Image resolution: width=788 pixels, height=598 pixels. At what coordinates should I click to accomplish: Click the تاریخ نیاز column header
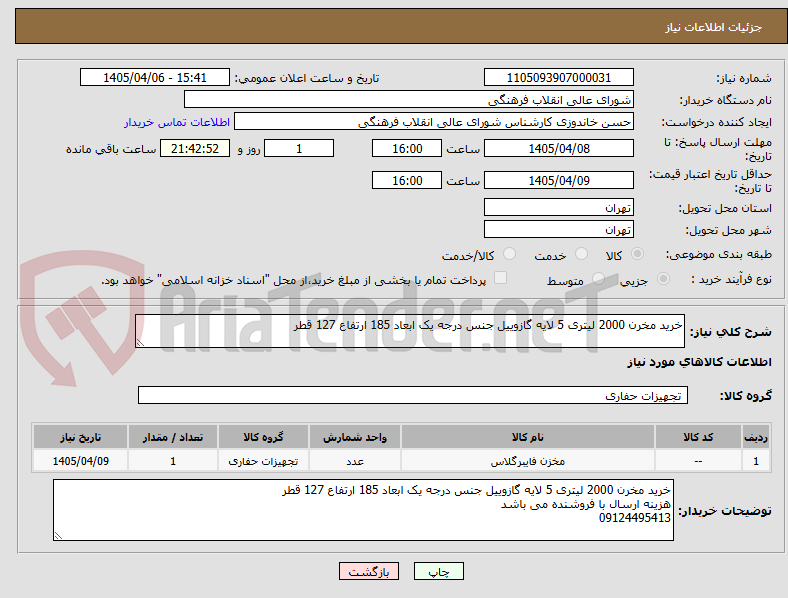(x=80, y=437)
